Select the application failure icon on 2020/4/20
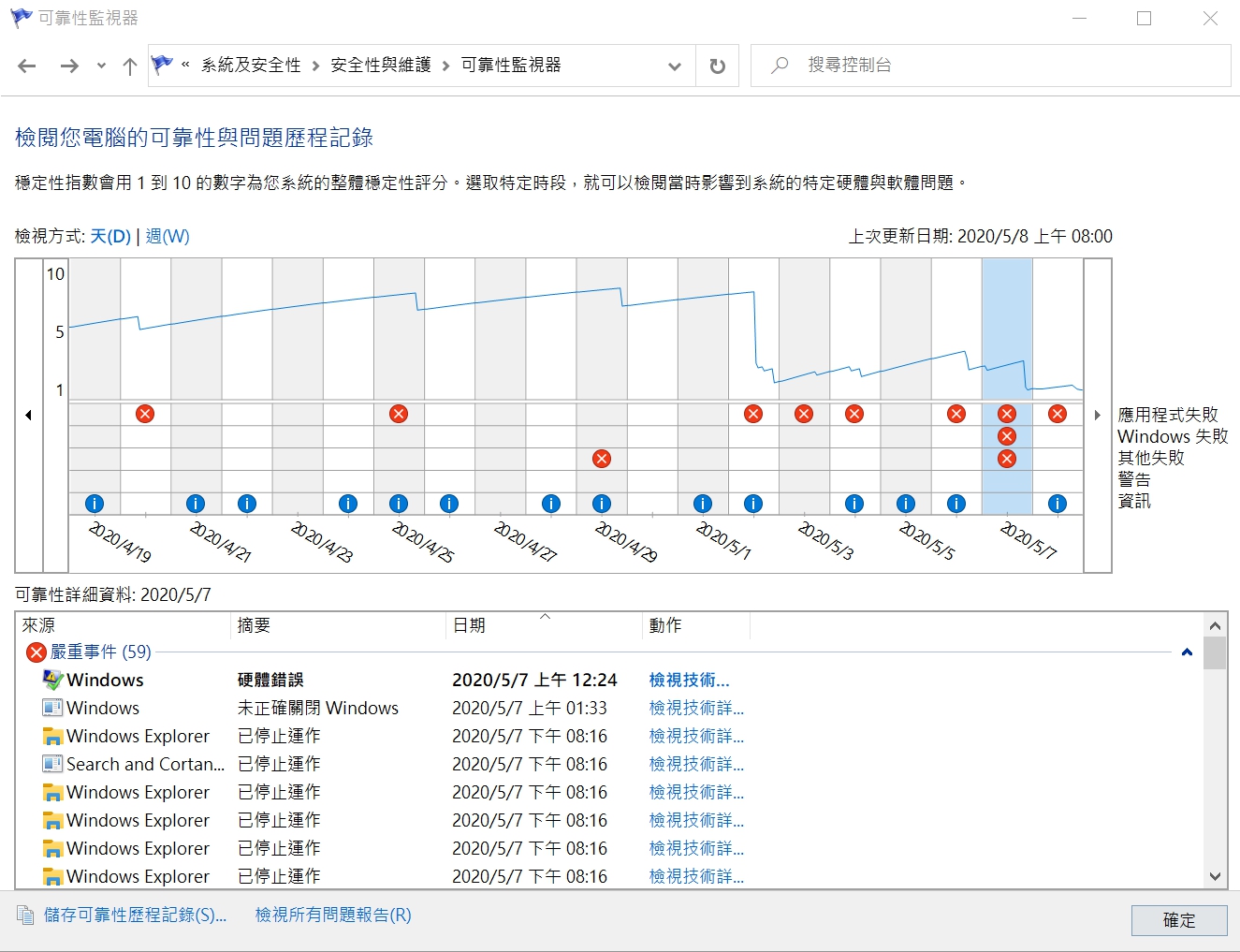The image size is (1240, 952). pyautogui.click(x=145, y=414)
